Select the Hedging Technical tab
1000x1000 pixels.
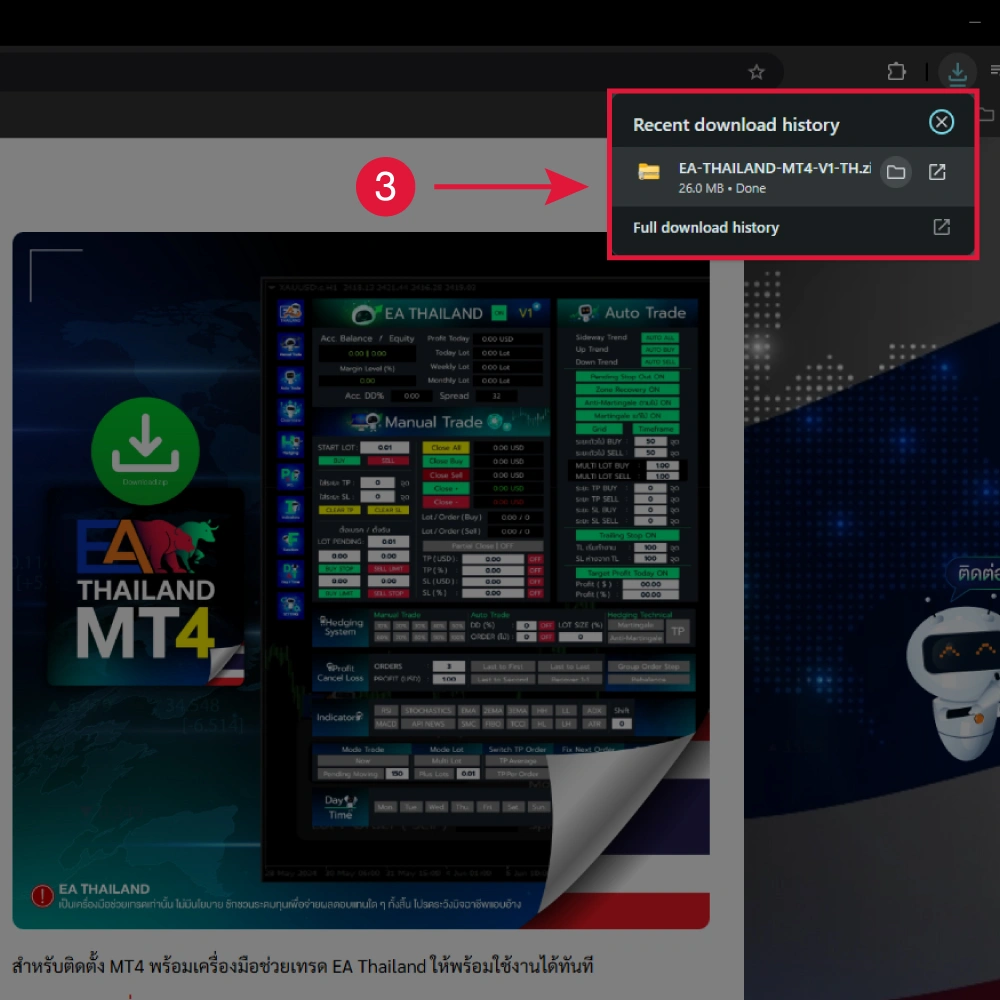(x=639, y=615)
